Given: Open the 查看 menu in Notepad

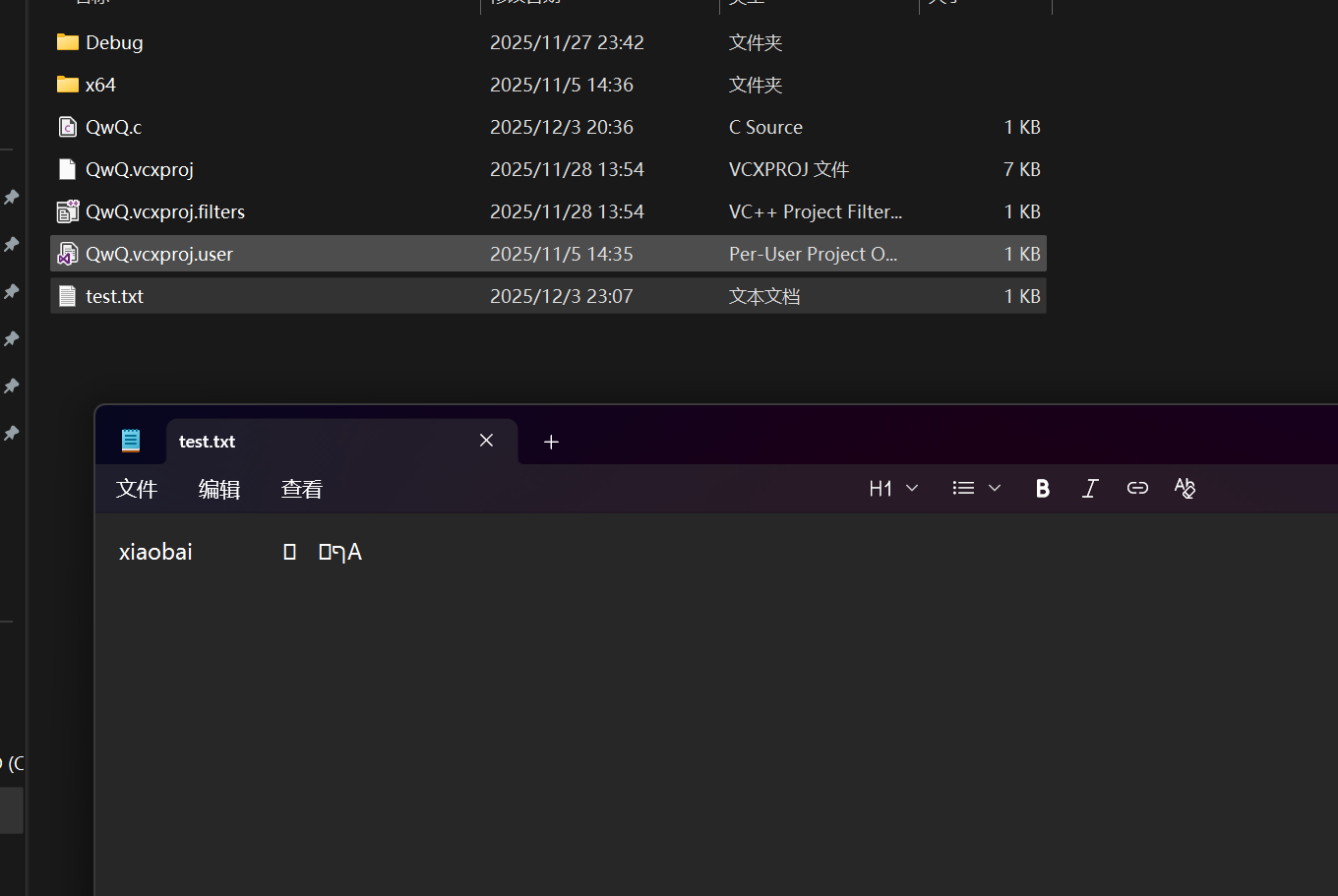Looking at the screenshot, I should coord(302,489).
